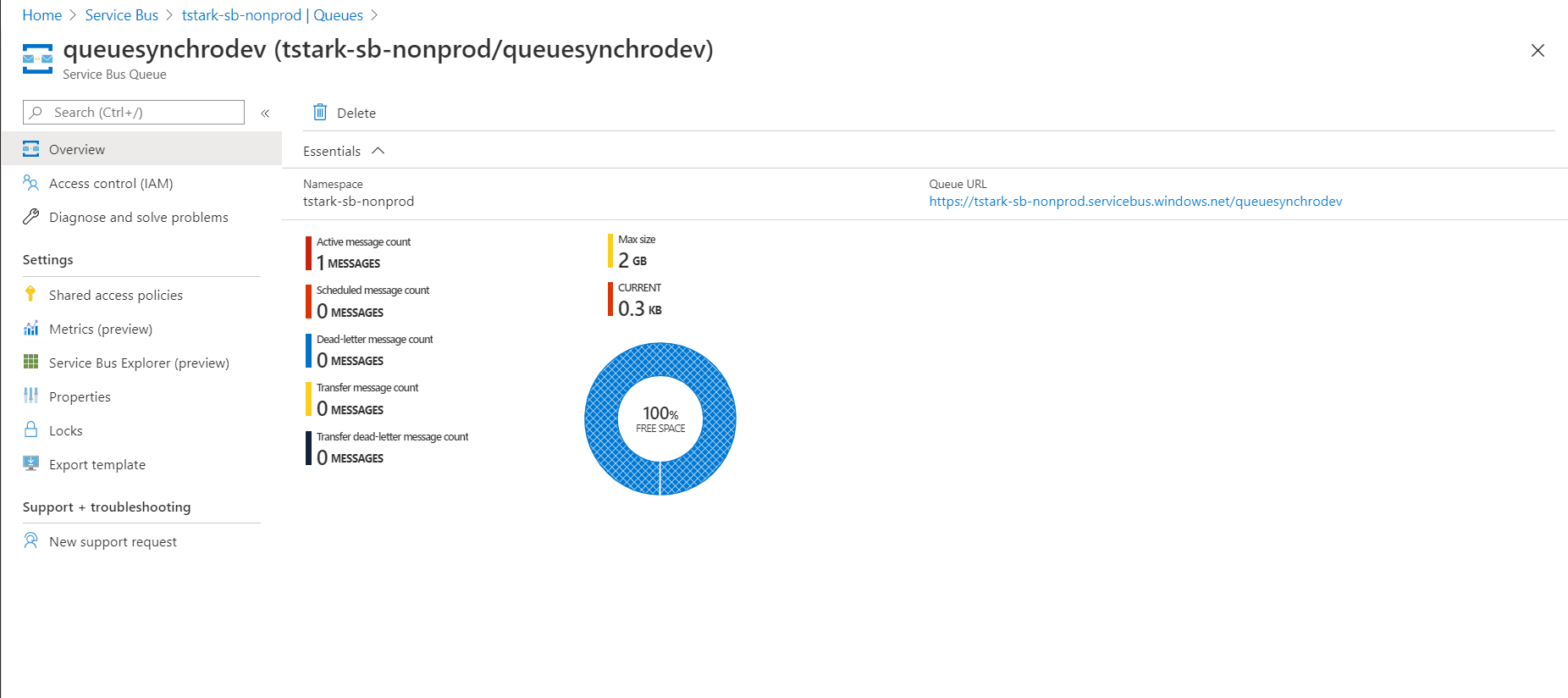This screenshot has width=1568, height=698.
Task: Click the Locks padlock icon
Action: (31, 430)
